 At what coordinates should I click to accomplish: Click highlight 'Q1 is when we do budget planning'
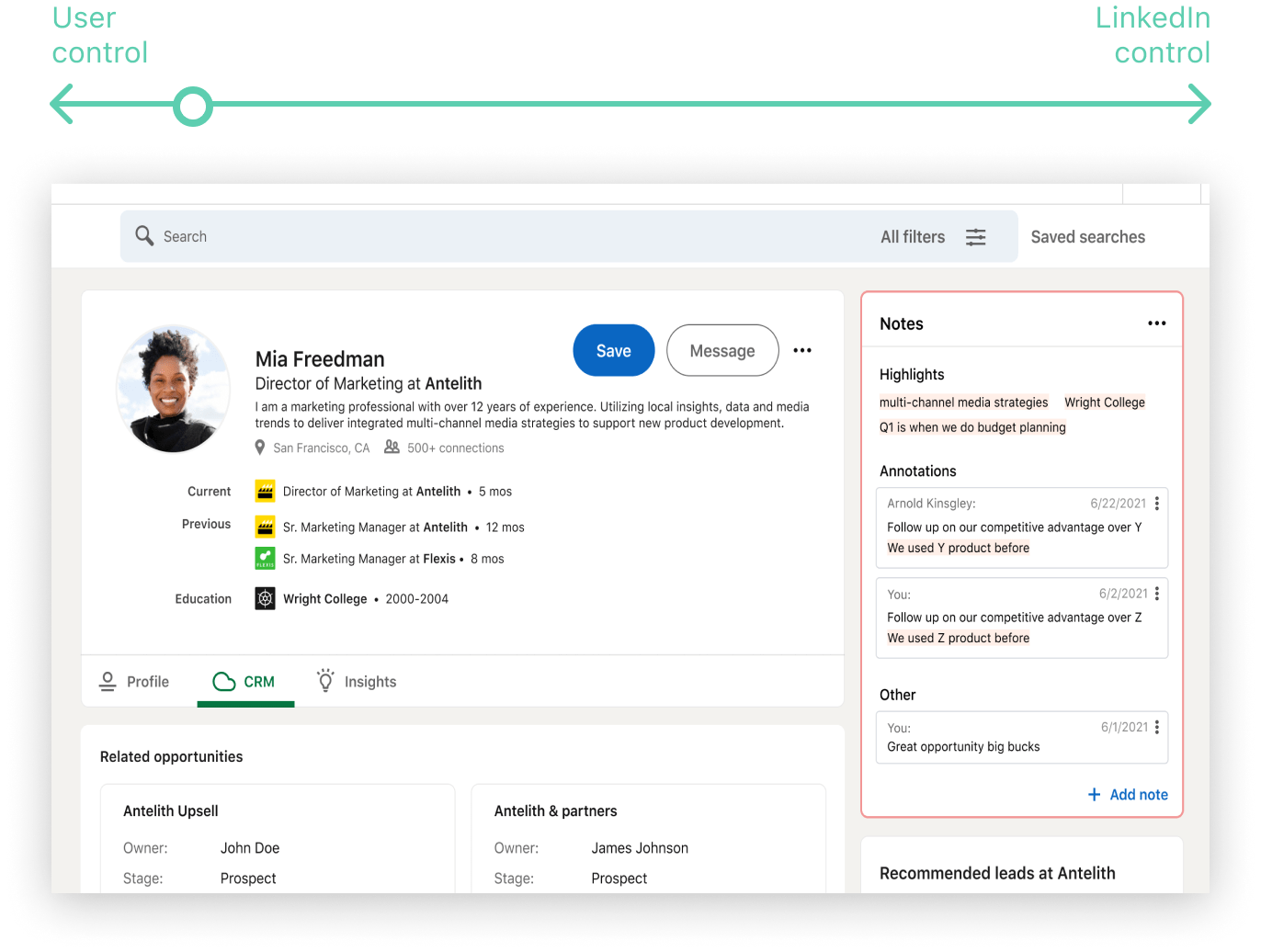(972, 427)
